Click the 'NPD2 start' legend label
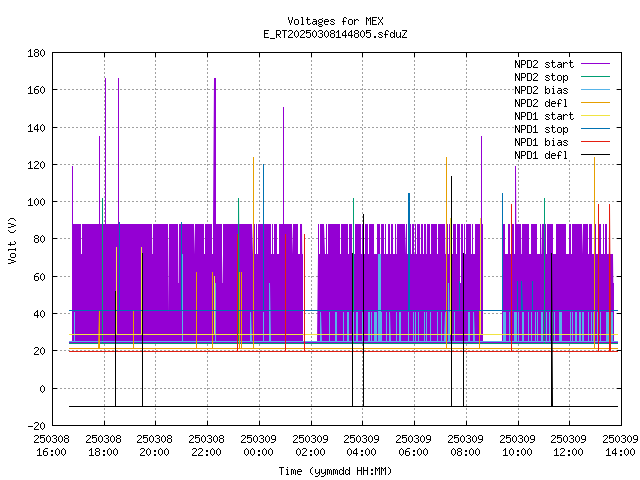The width and height of the screenshot is (640, 480). 544,64
